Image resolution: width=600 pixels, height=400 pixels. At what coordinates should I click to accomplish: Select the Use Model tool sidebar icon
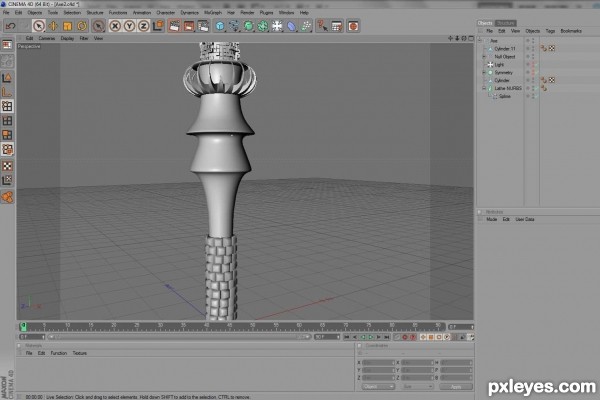click(x=7, y=78)
